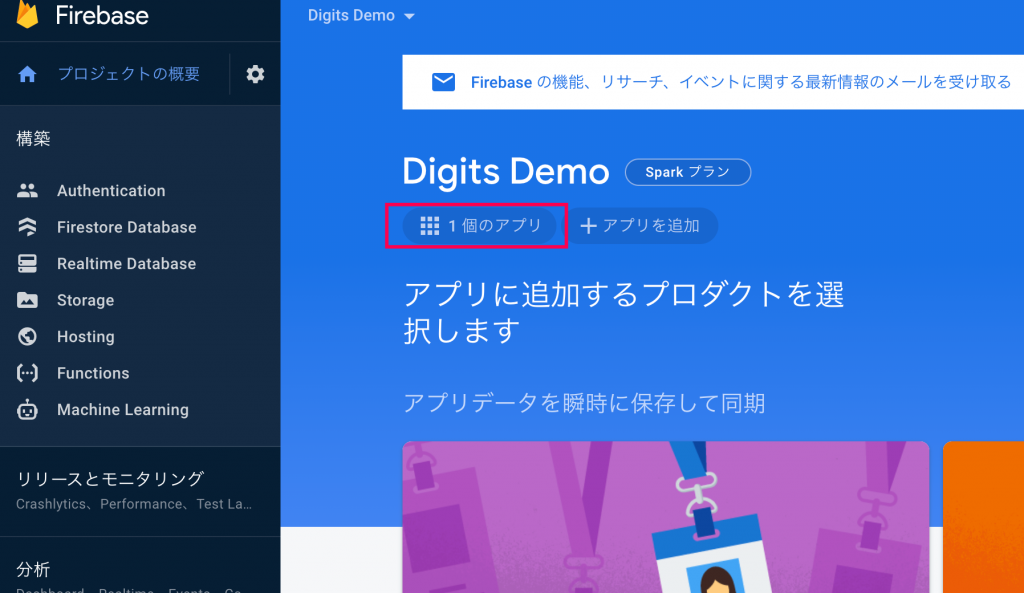The image size is (1024, 593).
Task: Open the orange product card
Action: [984, 517]
